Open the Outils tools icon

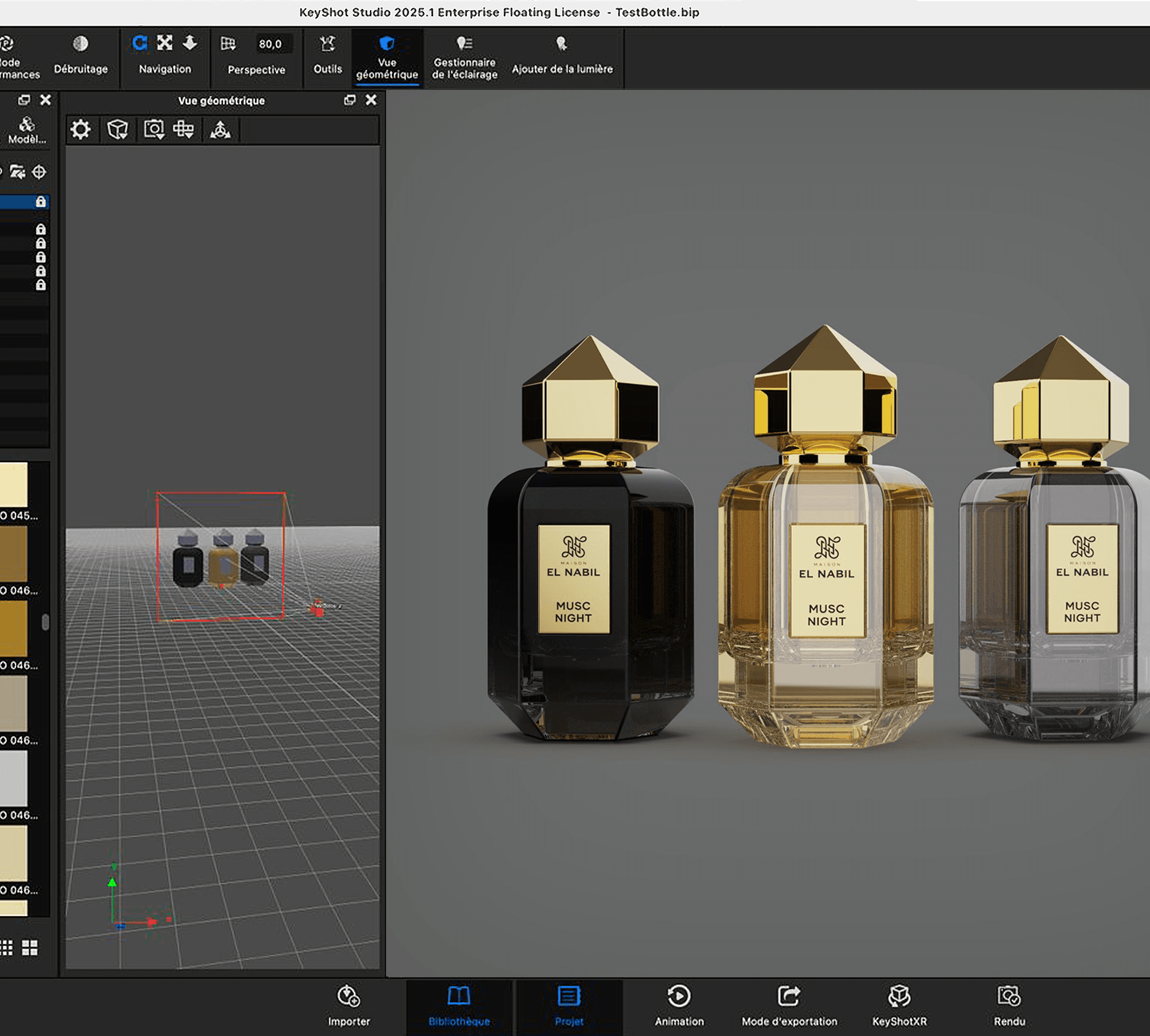click(x=328, y=44)
